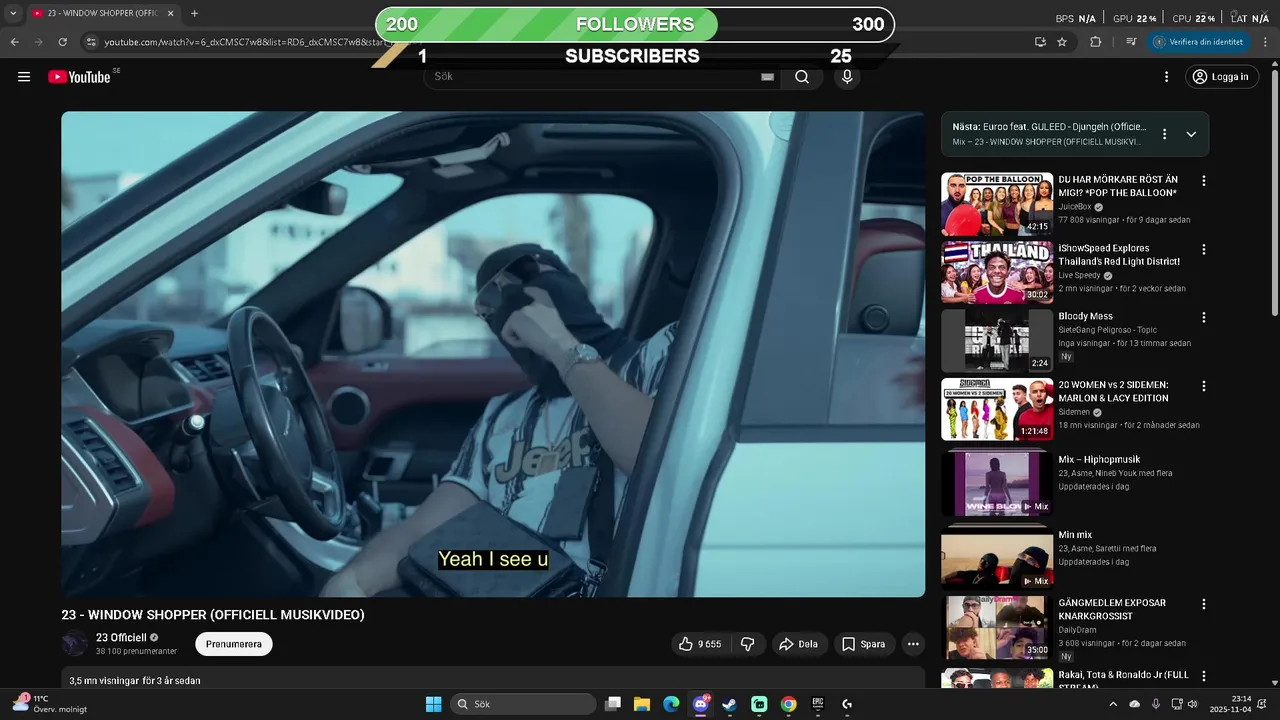Open iShowSpeed Thailand video thumbnail

pos(996,272)
